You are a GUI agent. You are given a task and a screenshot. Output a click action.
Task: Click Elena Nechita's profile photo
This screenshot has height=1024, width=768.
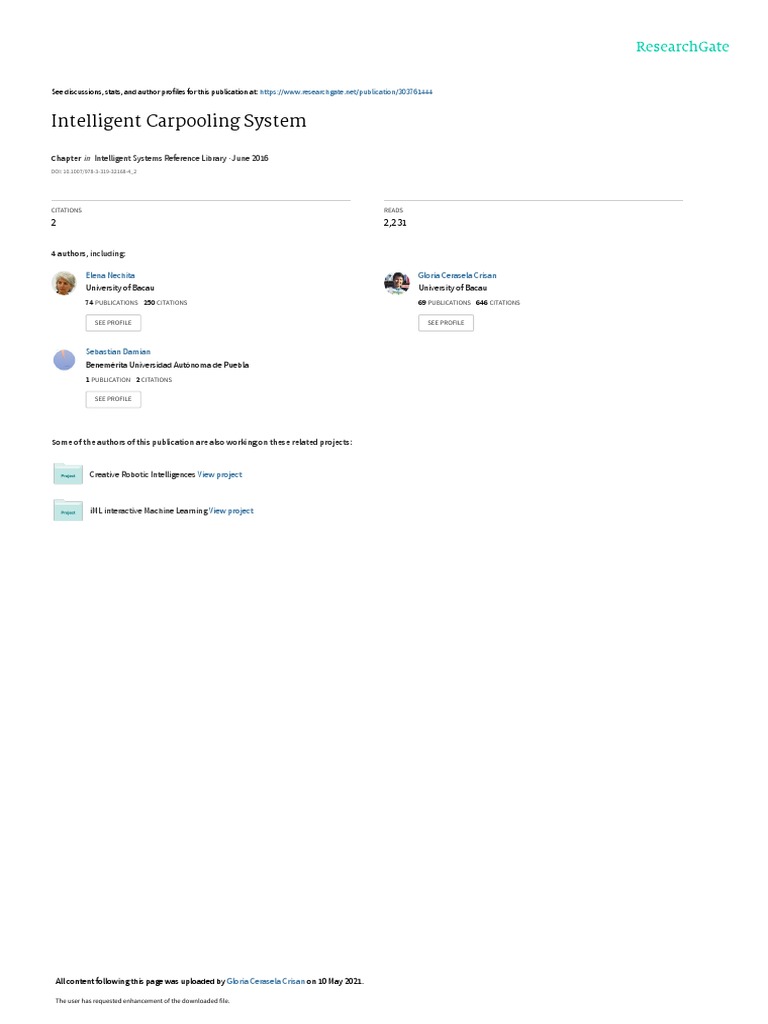tap(64, 283)
